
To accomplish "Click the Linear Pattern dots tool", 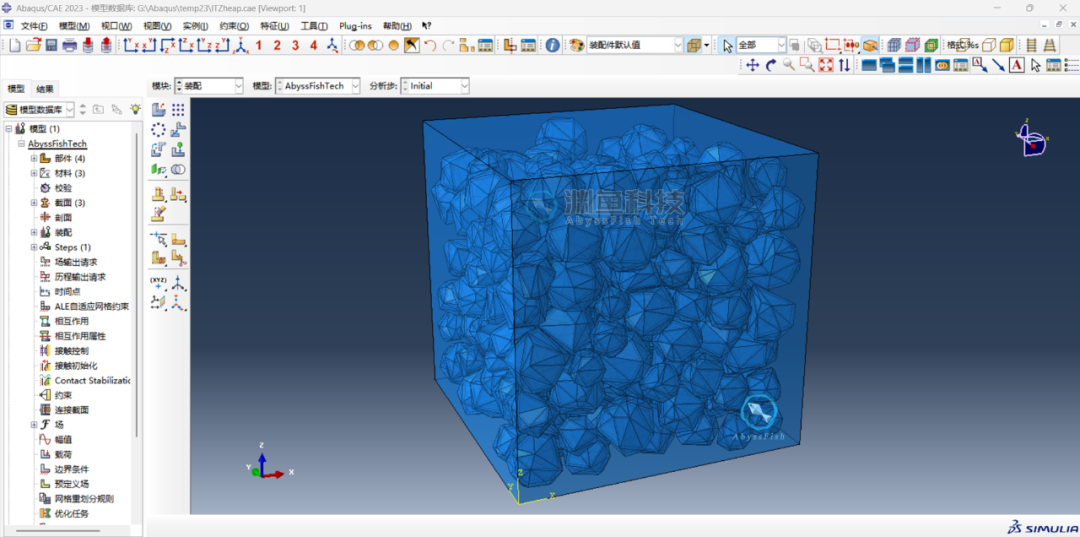I will (178, 109).
